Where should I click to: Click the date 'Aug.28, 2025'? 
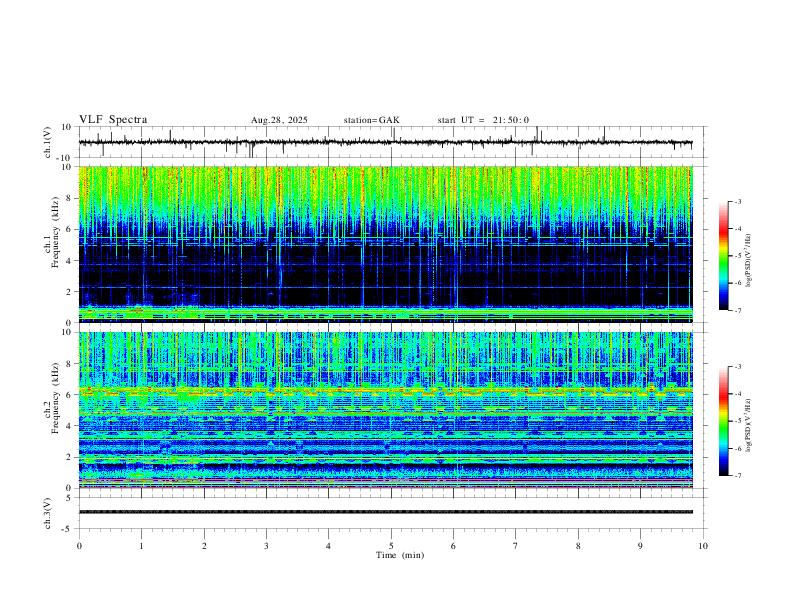(x=279, y=120)
